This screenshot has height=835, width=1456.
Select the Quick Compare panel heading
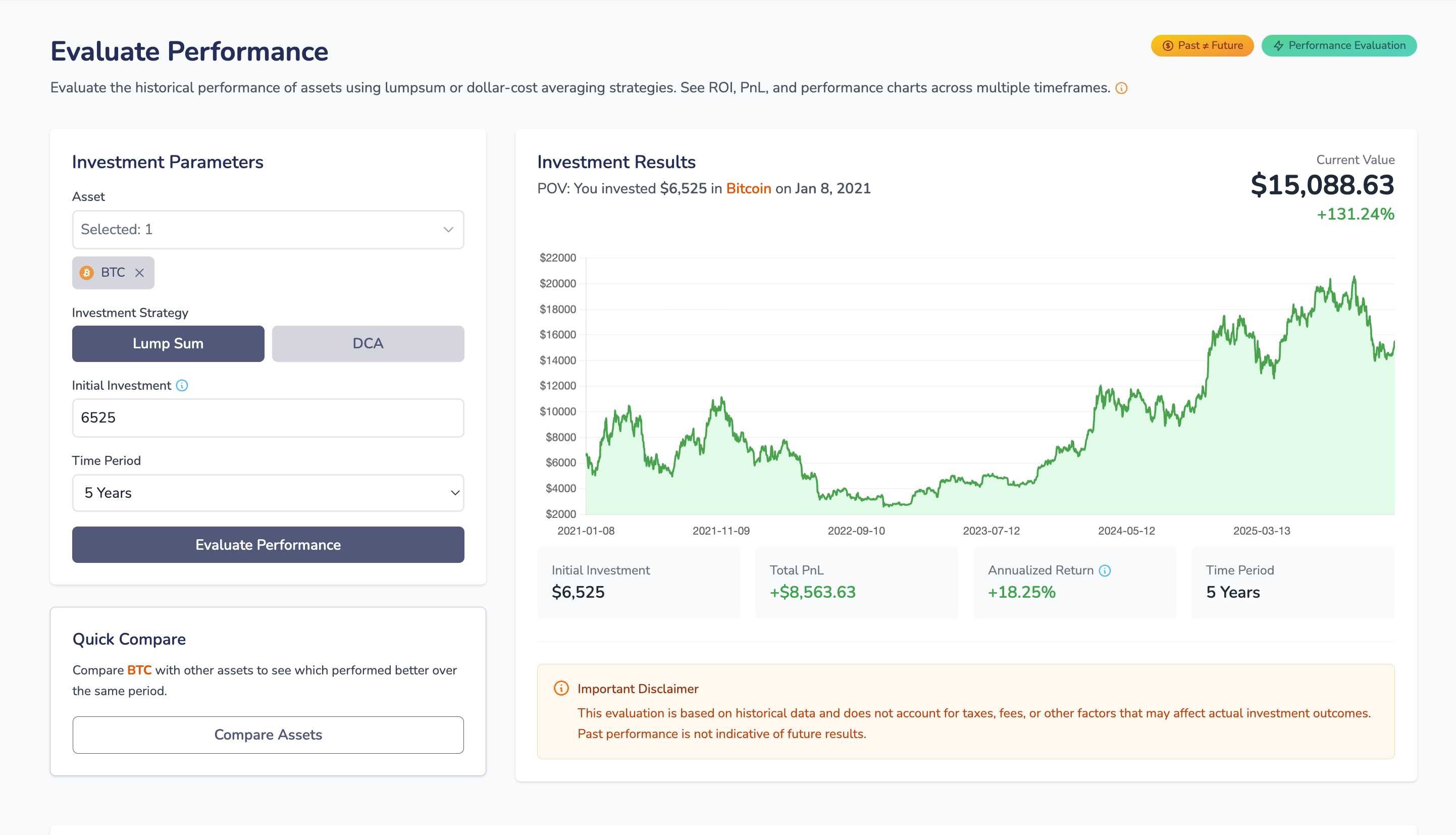point(128,638)
